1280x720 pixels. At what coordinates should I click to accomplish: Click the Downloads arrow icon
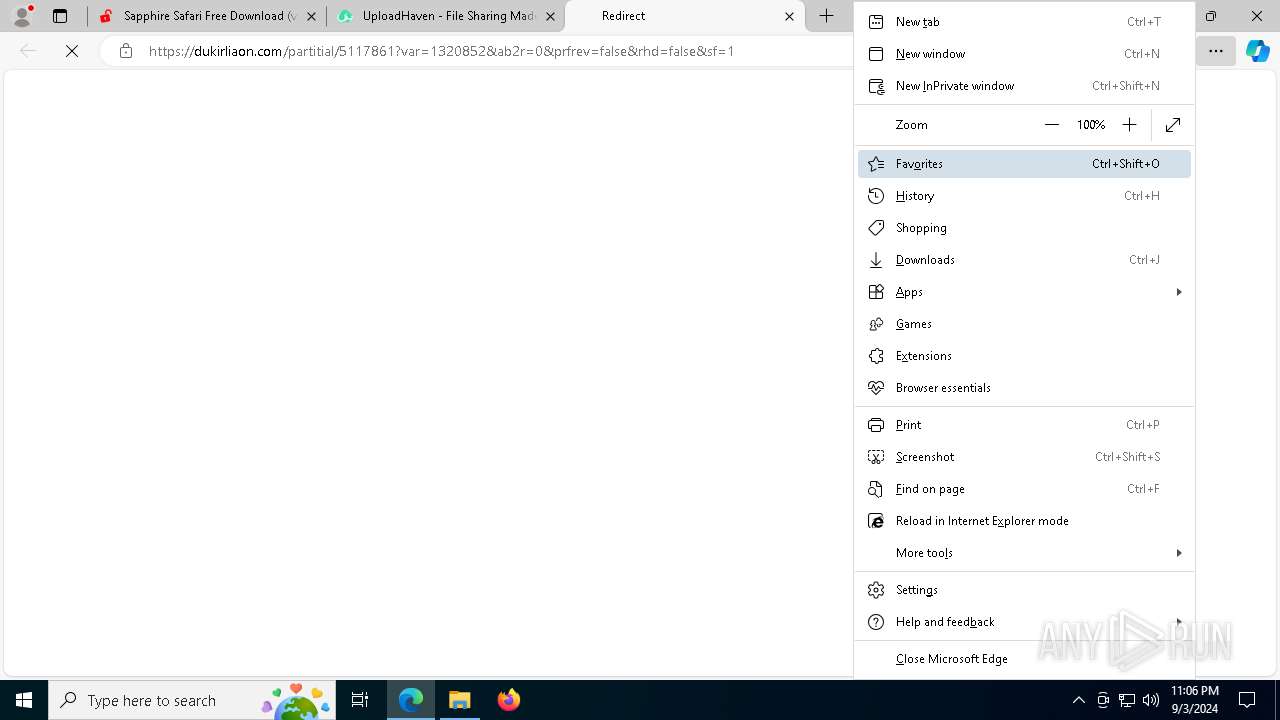(x=876, y=260)
